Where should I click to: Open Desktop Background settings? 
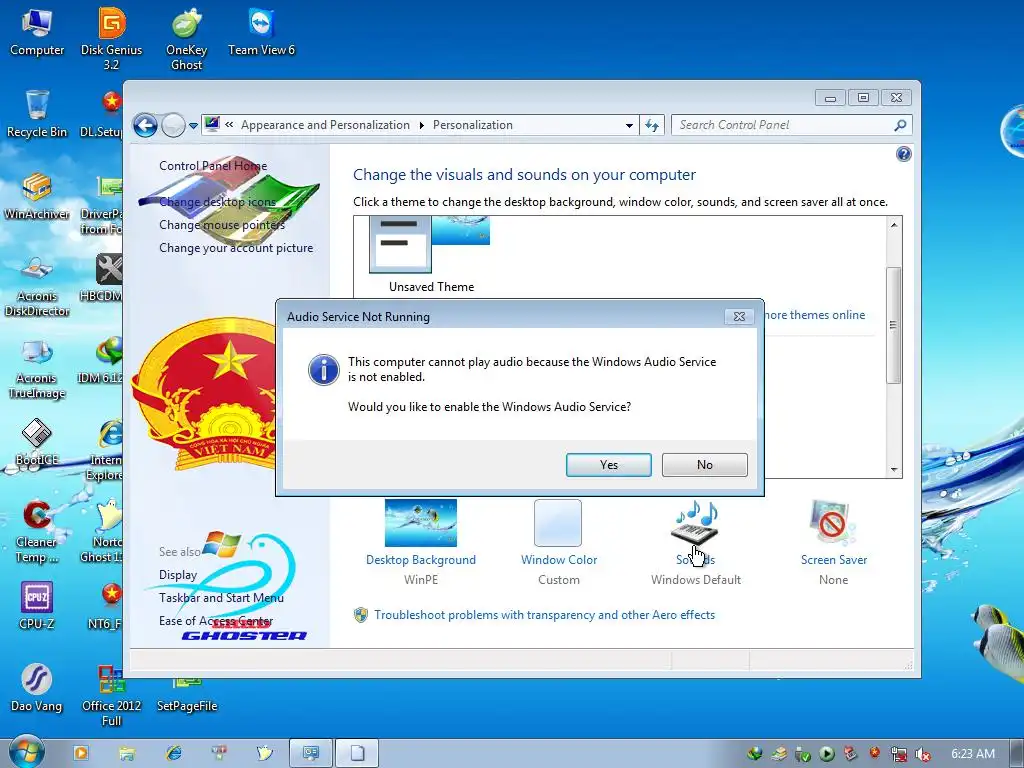point(421,523)
